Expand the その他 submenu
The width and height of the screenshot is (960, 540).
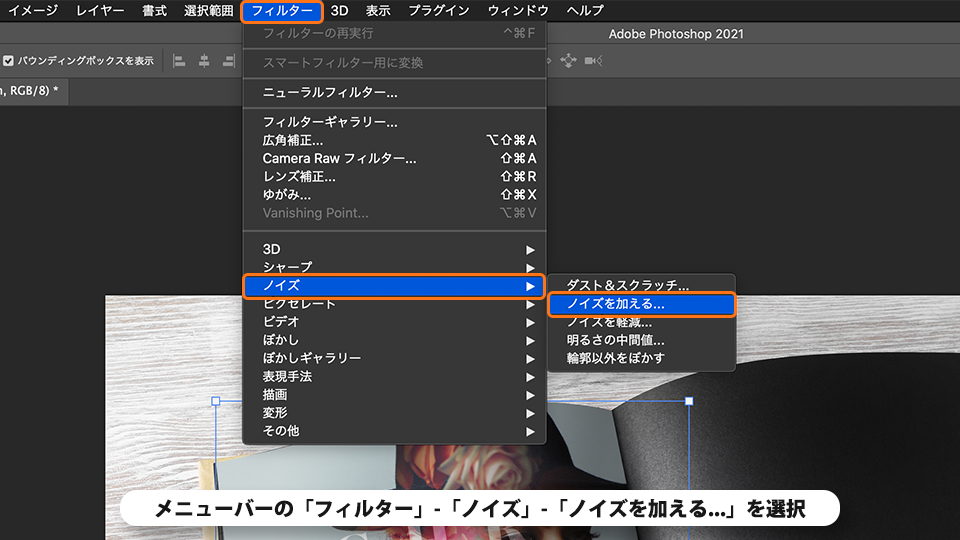(394, 431)
